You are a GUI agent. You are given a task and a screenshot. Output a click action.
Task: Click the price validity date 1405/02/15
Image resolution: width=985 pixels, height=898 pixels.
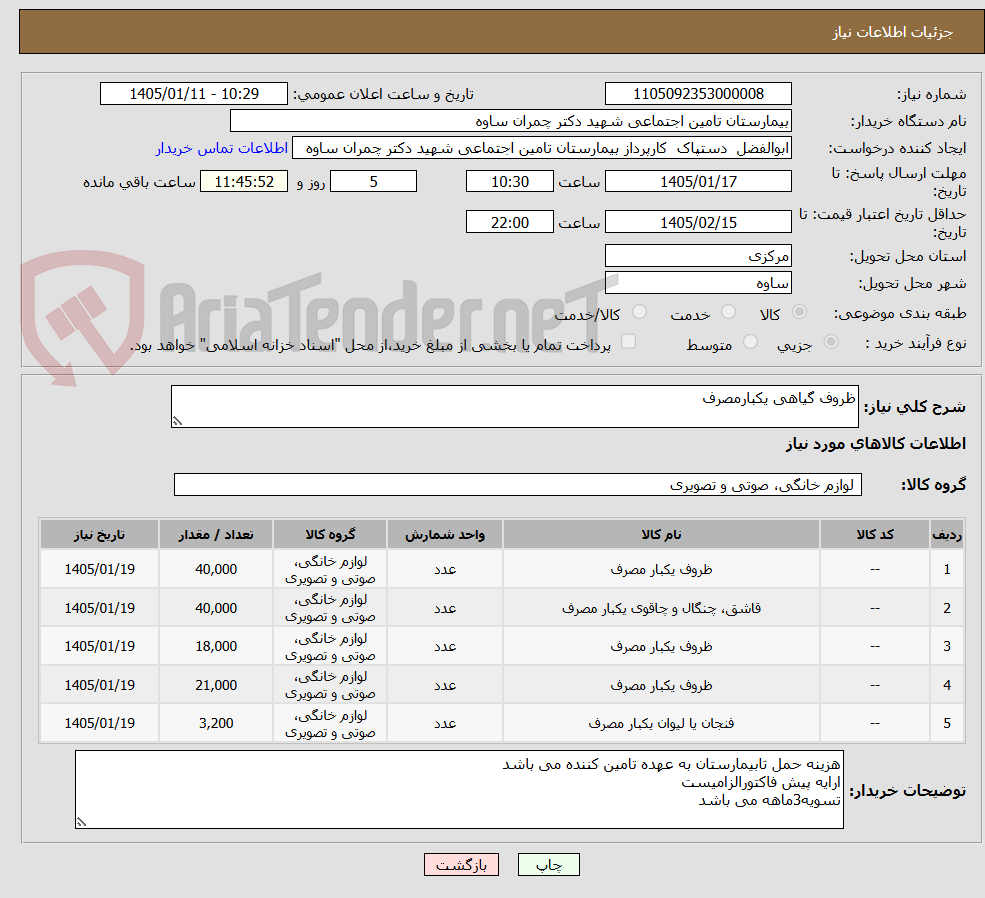(x=698, y=222)
